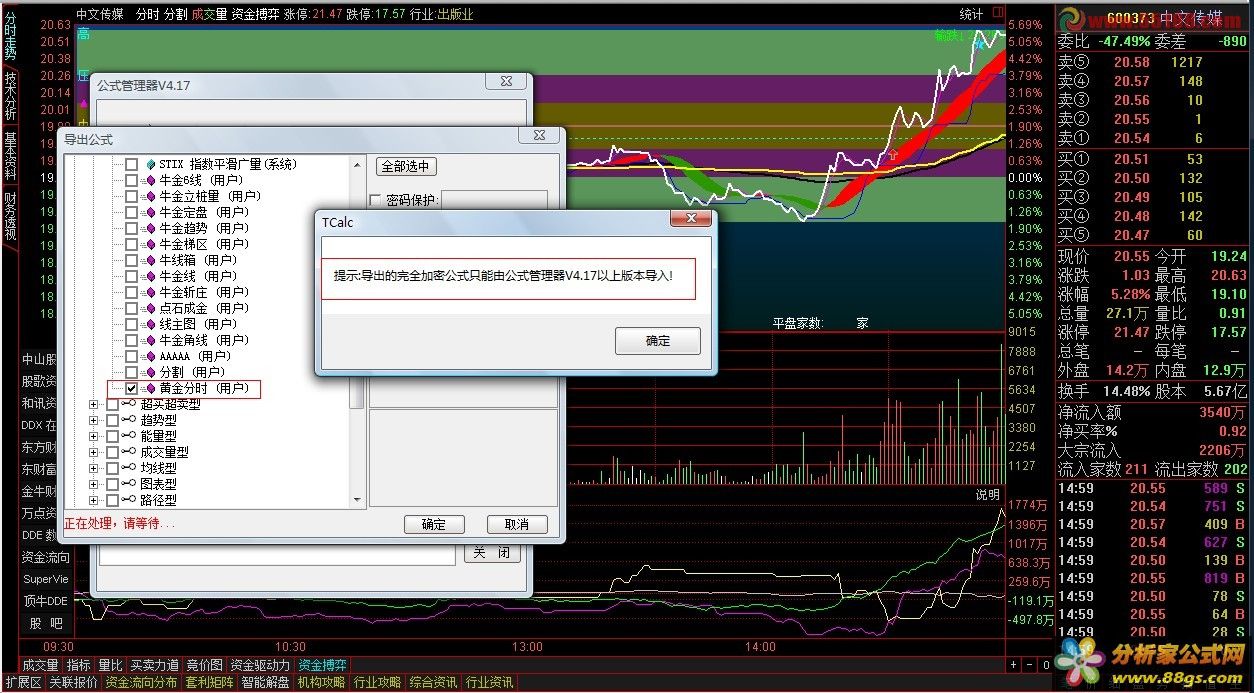This screenshot has width=1254, height=693.
Task: Switch to the 量比 tab
Action: click(x=110, y=665)
